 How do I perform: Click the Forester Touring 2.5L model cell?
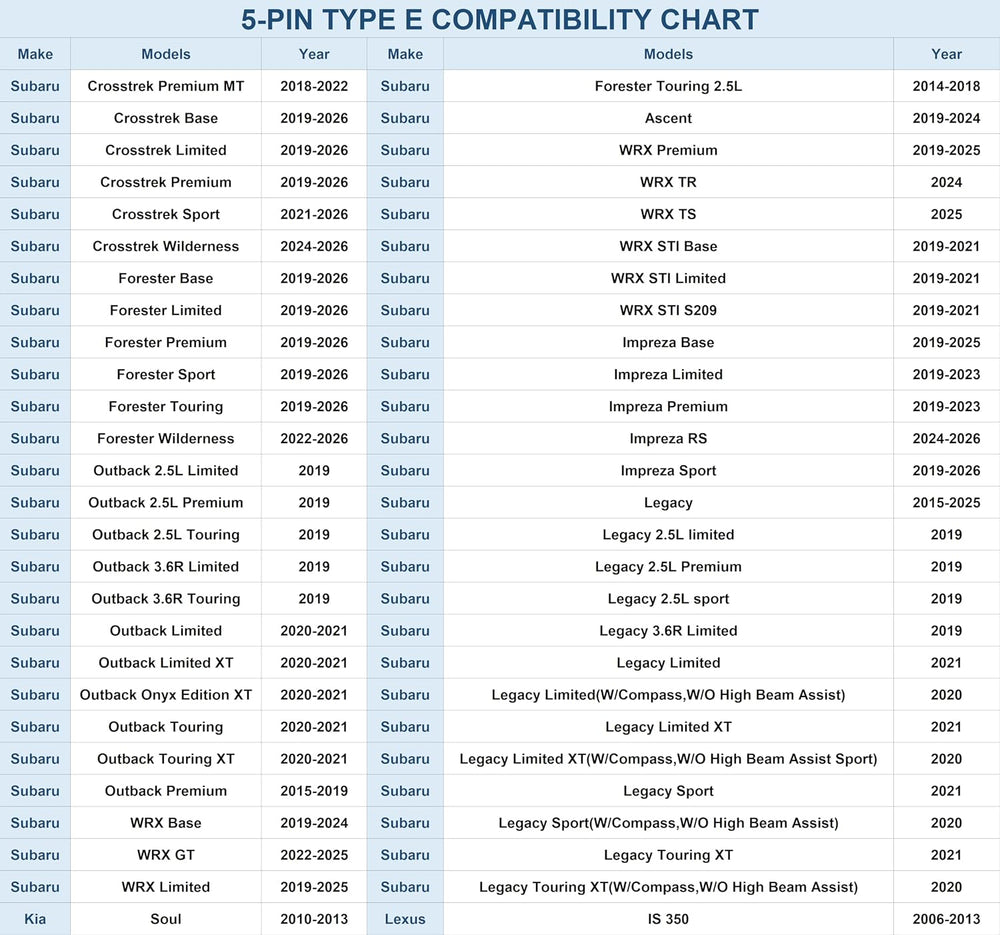668,86
